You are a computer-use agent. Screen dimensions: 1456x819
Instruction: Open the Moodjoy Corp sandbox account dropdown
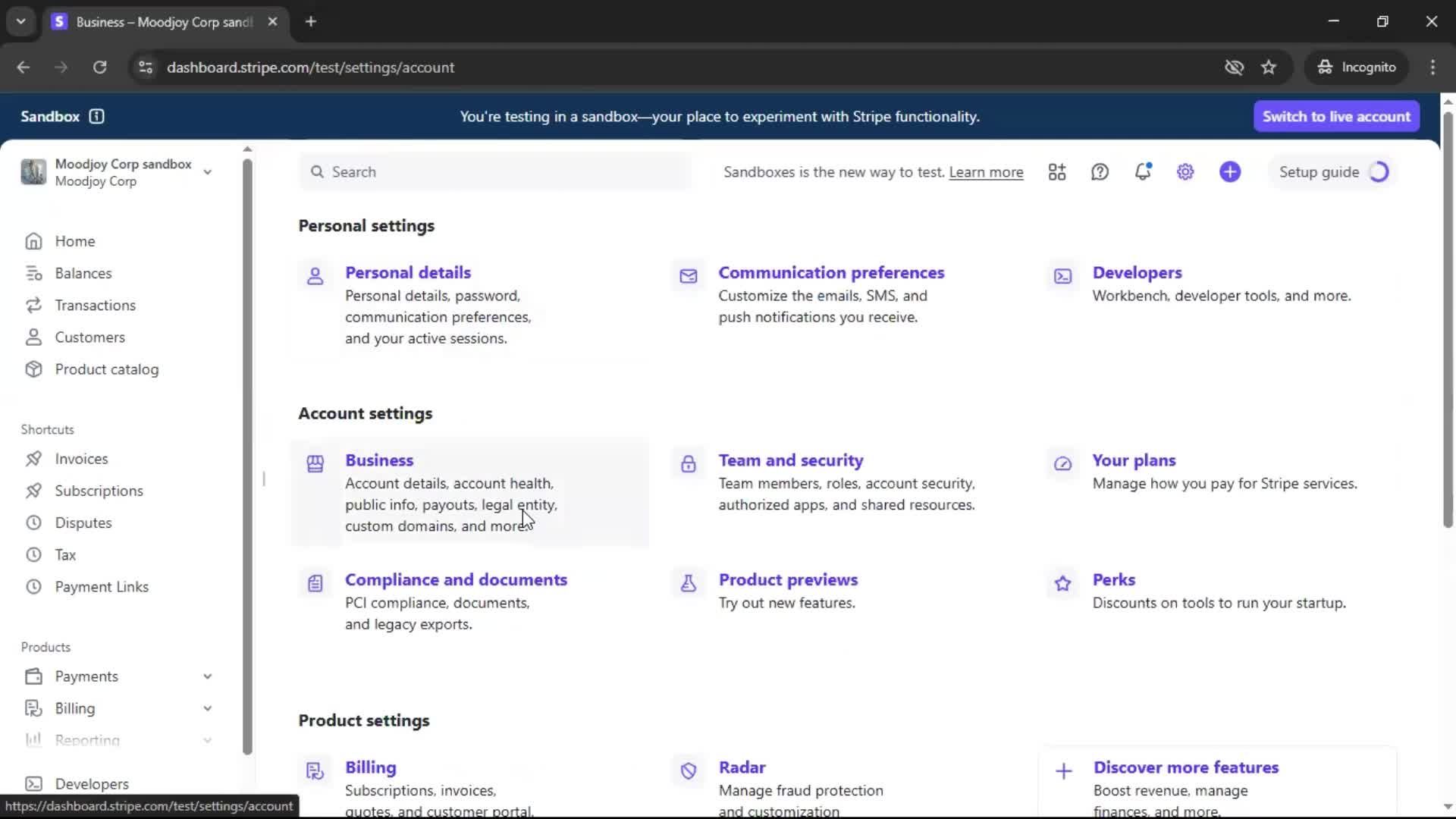click(x=207, y=172)
